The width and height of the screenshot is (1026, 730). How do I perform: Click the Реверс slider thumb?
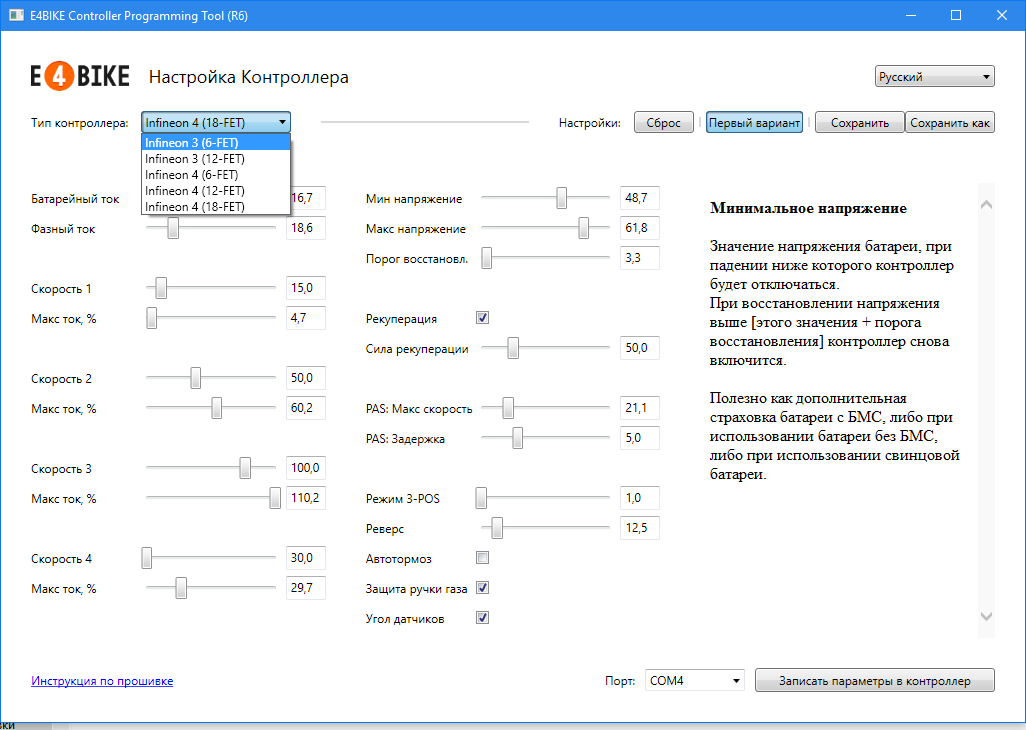(x=497, y=528)
